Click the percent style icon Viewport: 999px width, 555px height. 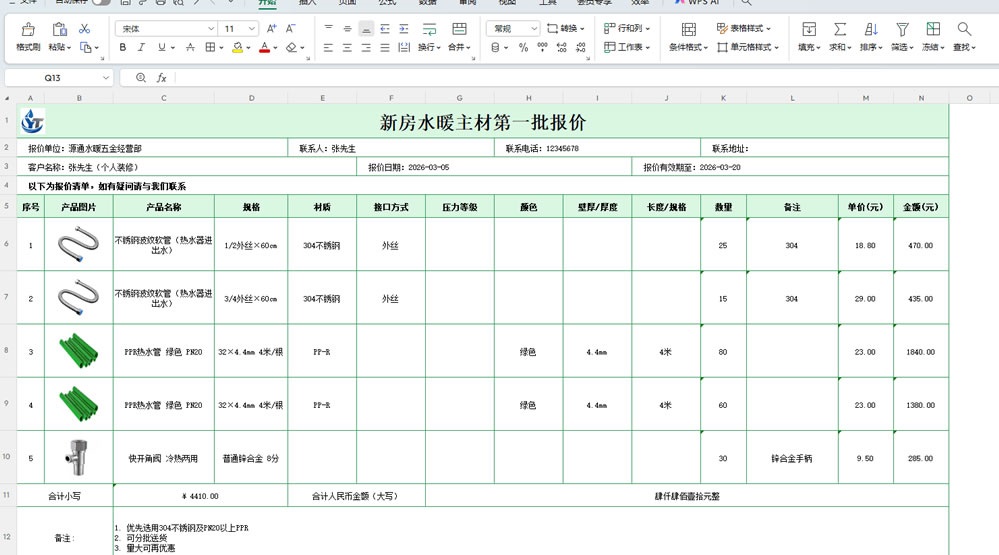click(x=523, y=47)
